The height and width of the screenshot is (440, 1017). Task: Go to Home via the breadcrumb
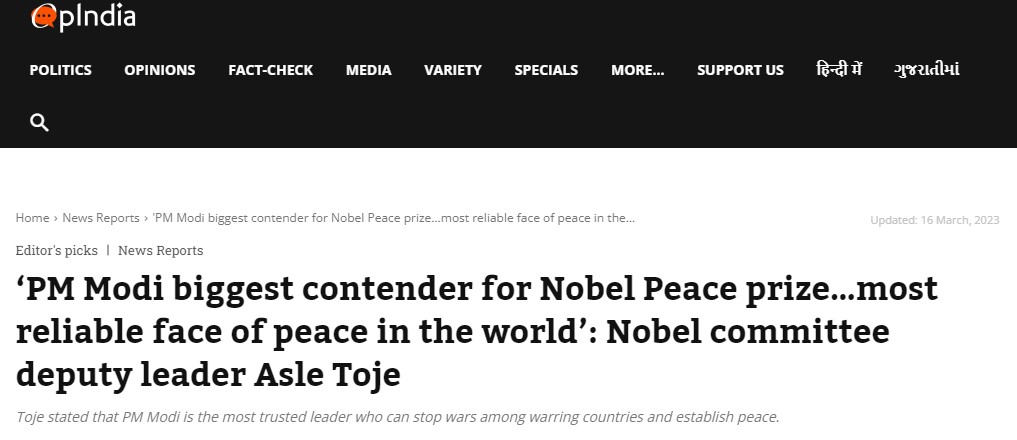(32, 218)
